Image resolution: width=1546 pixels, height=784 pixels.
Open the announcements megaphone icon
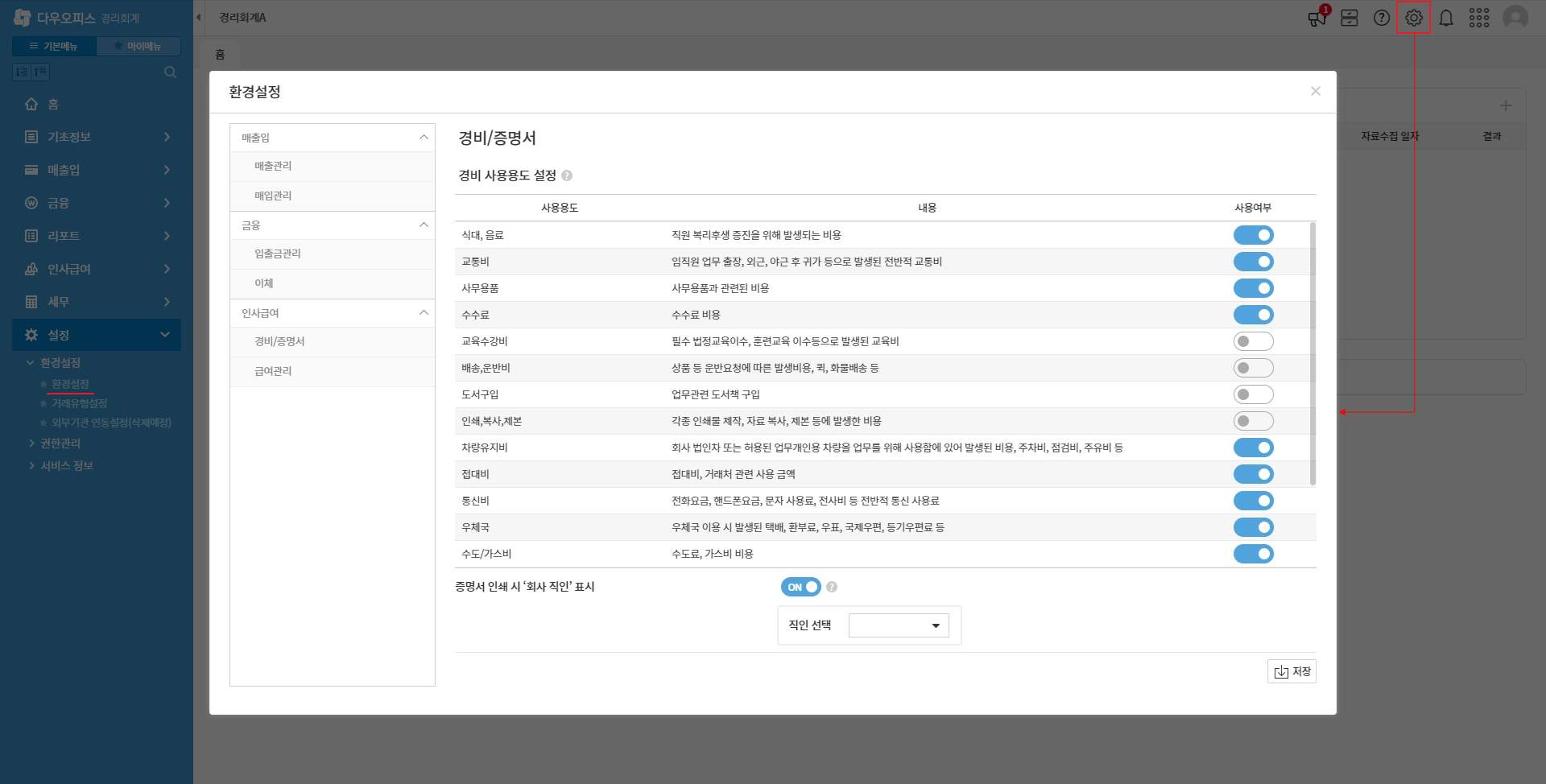[1317, 18]
